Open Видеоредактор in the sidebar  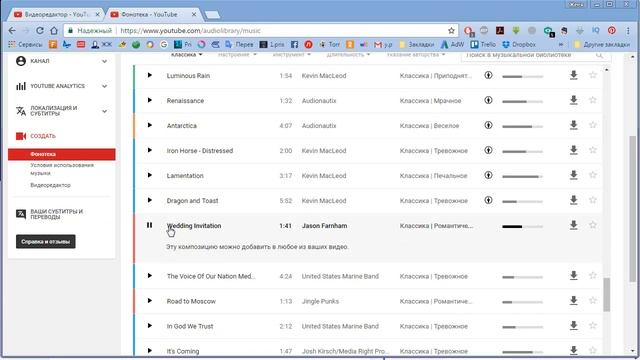point(50,185)
